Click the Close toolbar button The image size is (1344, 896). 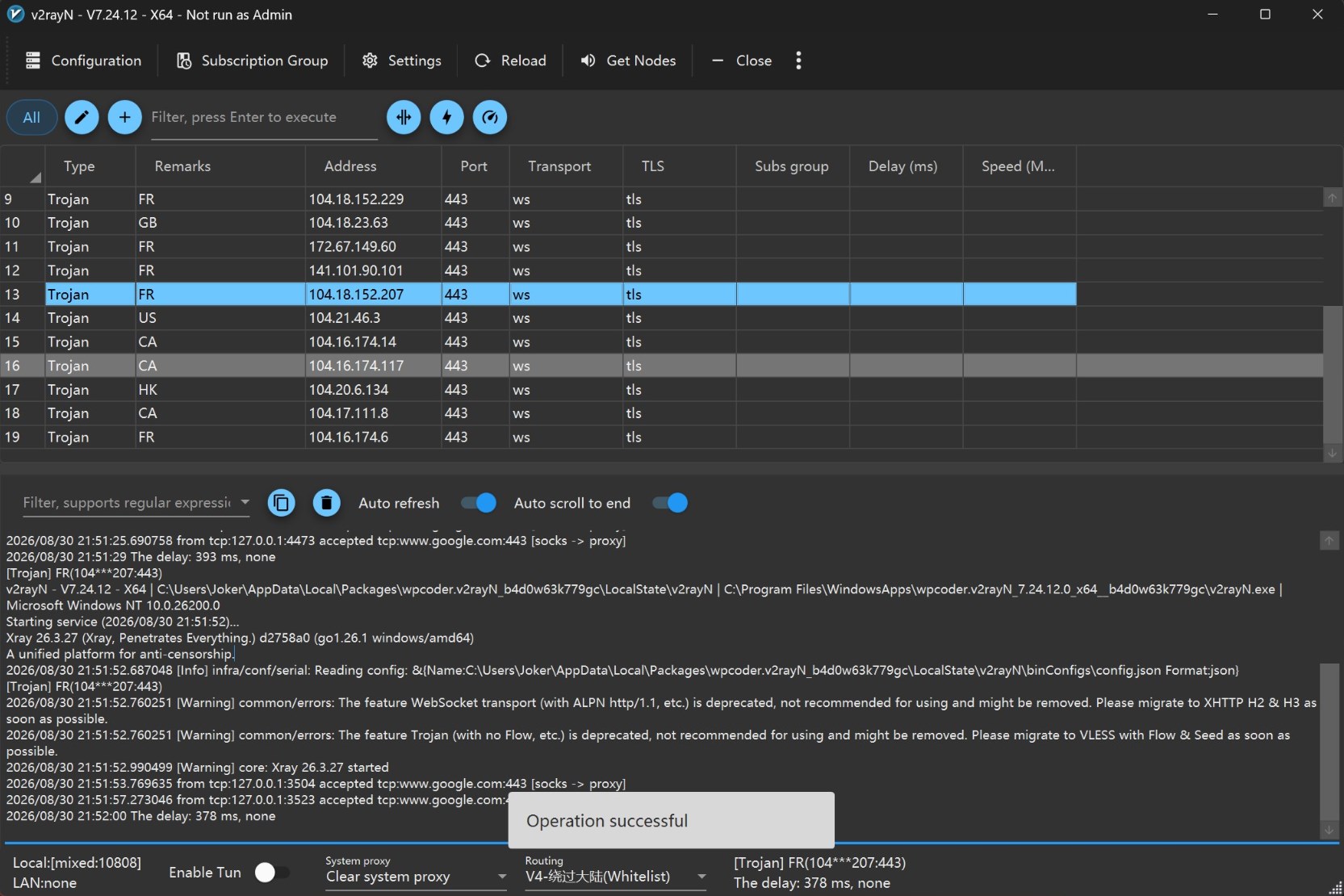point(742,61)
